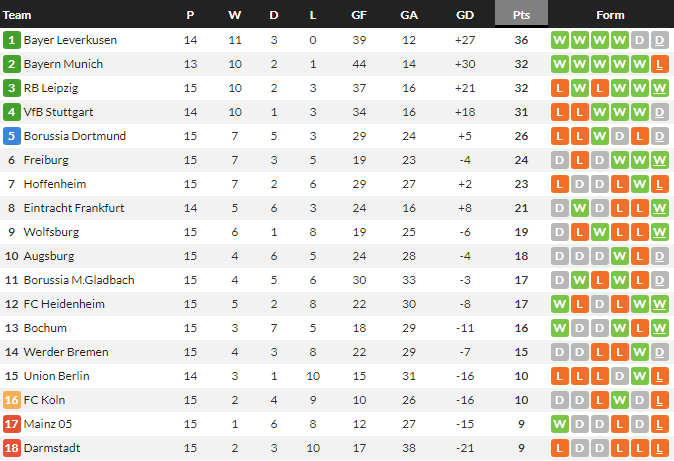This screenshot has width=674, height=461.
Task: Click the Form column header
Action: [x=610, y=15]
